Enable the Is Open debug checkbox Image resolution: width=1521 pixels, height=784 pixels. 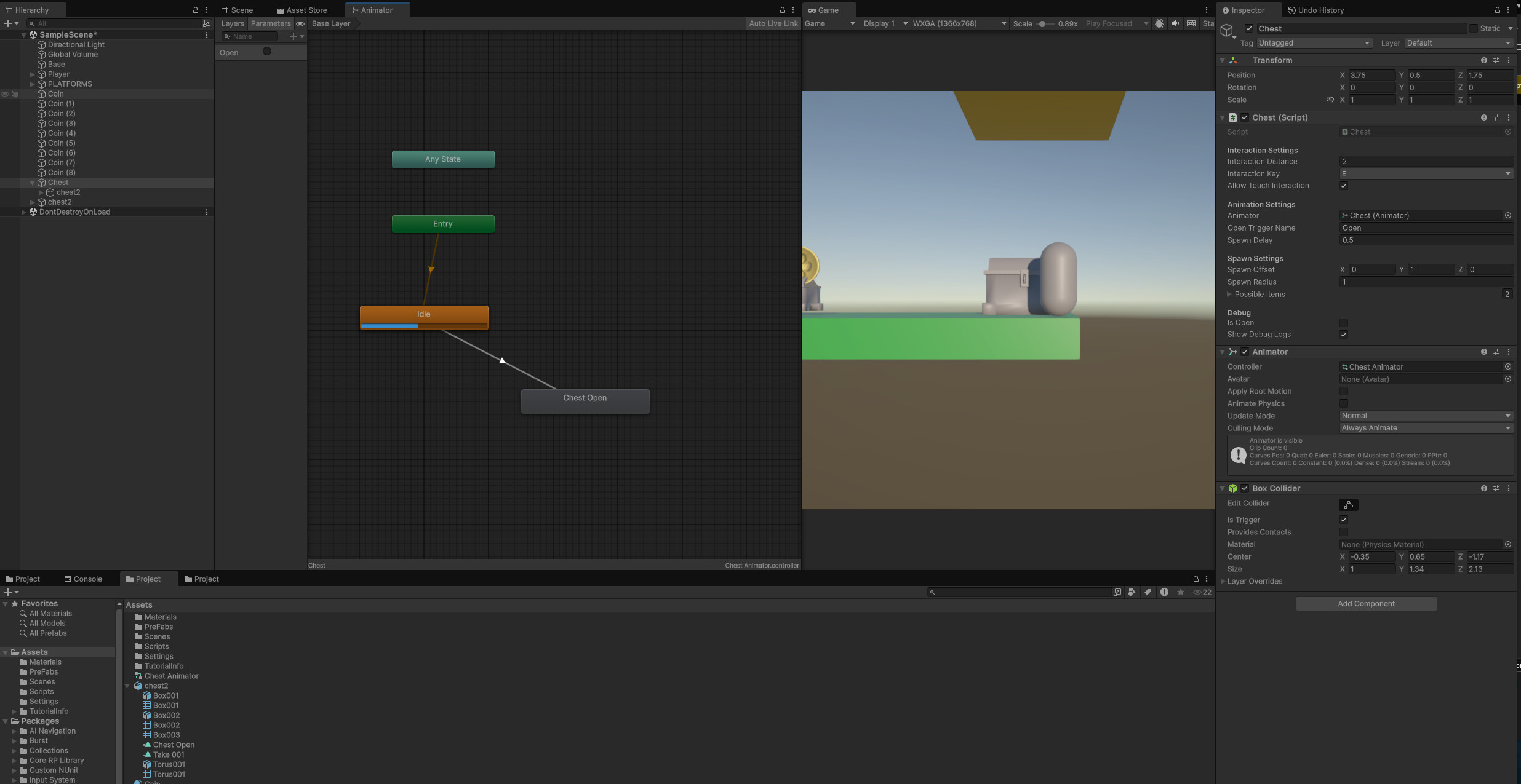click(x=1344, y=323)
